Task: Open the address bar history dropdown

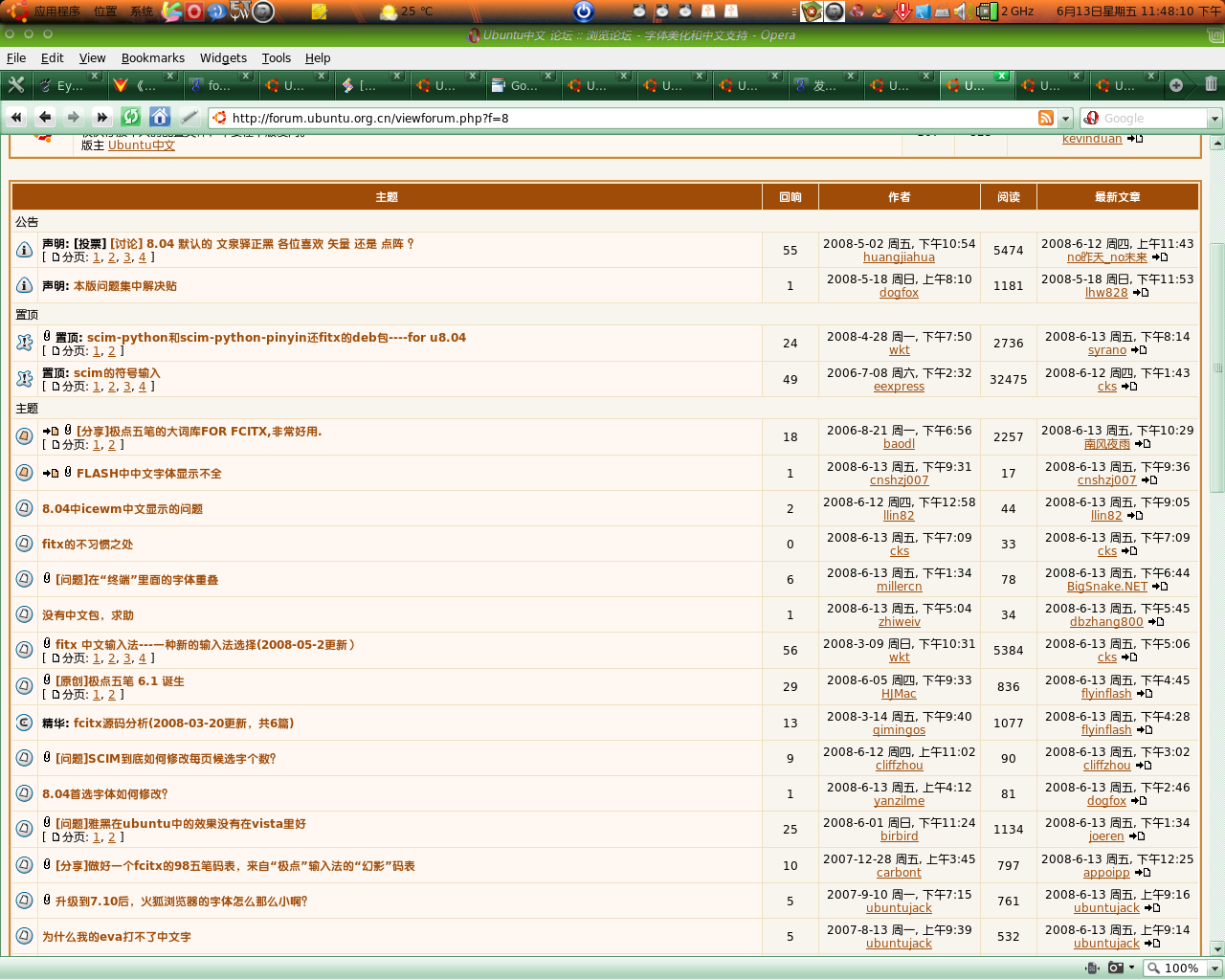Action: pyautogui.click(x=1065, y=118)
